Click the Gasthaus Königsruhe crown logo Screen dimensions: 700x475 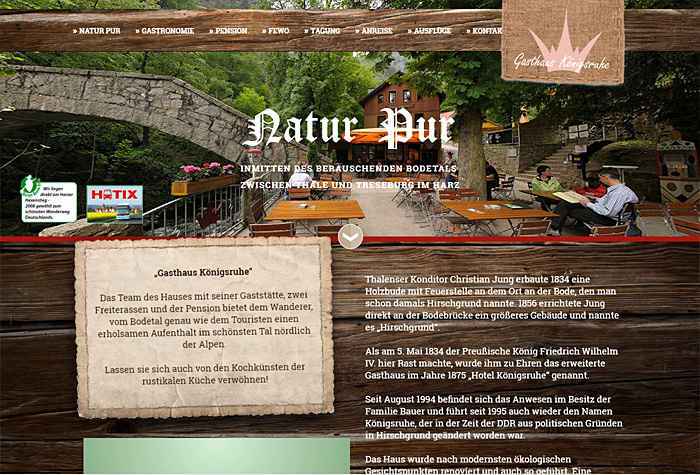click(x=562, y=42)
